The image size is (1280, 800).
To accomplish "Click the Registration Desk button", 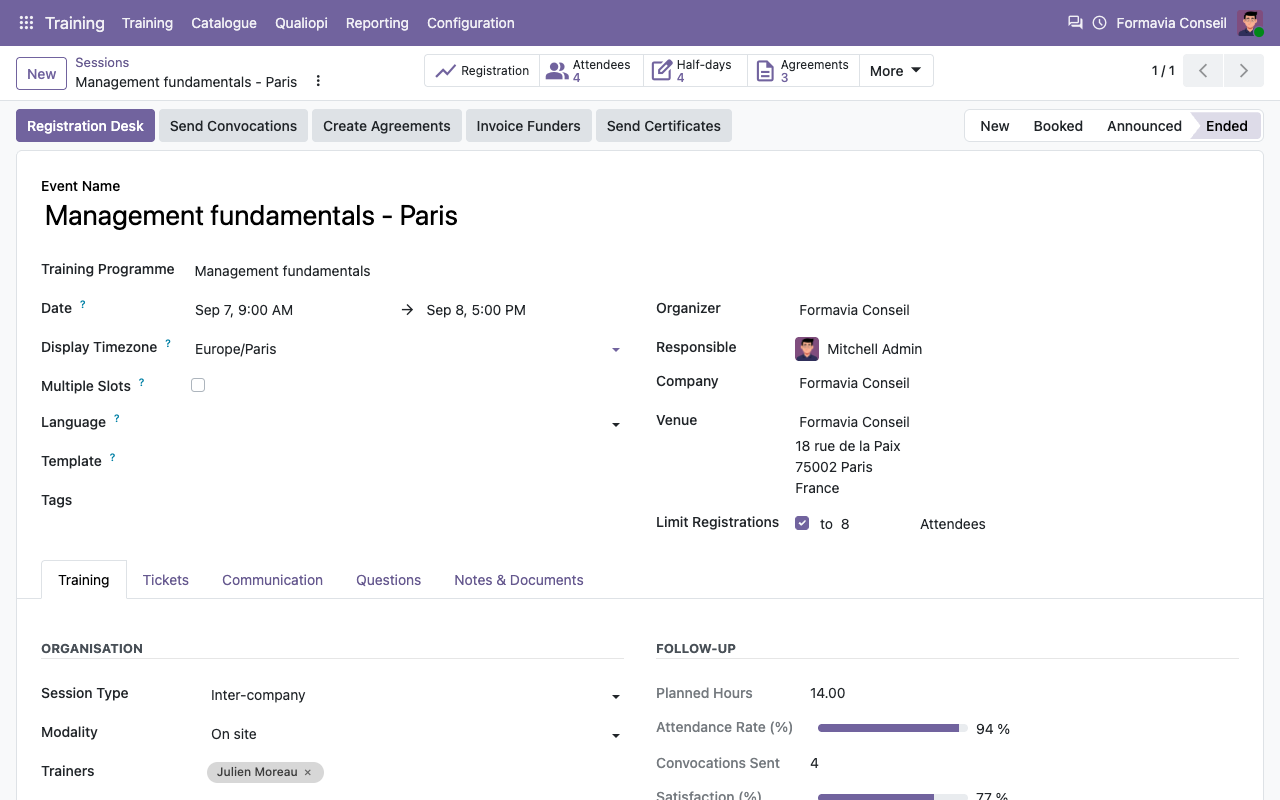I will pos(85,126).
